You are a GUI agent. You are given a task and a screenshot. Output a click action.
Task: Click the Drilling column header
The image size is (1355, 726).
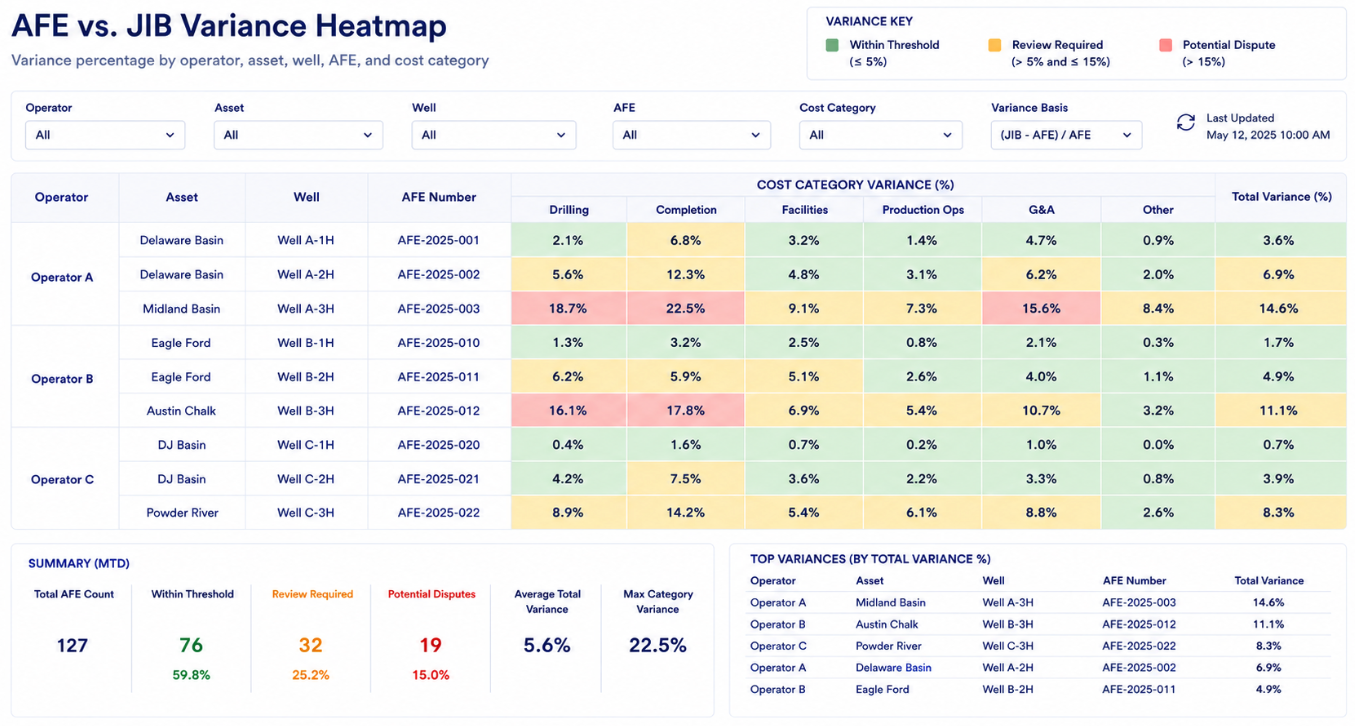point(569,210)
